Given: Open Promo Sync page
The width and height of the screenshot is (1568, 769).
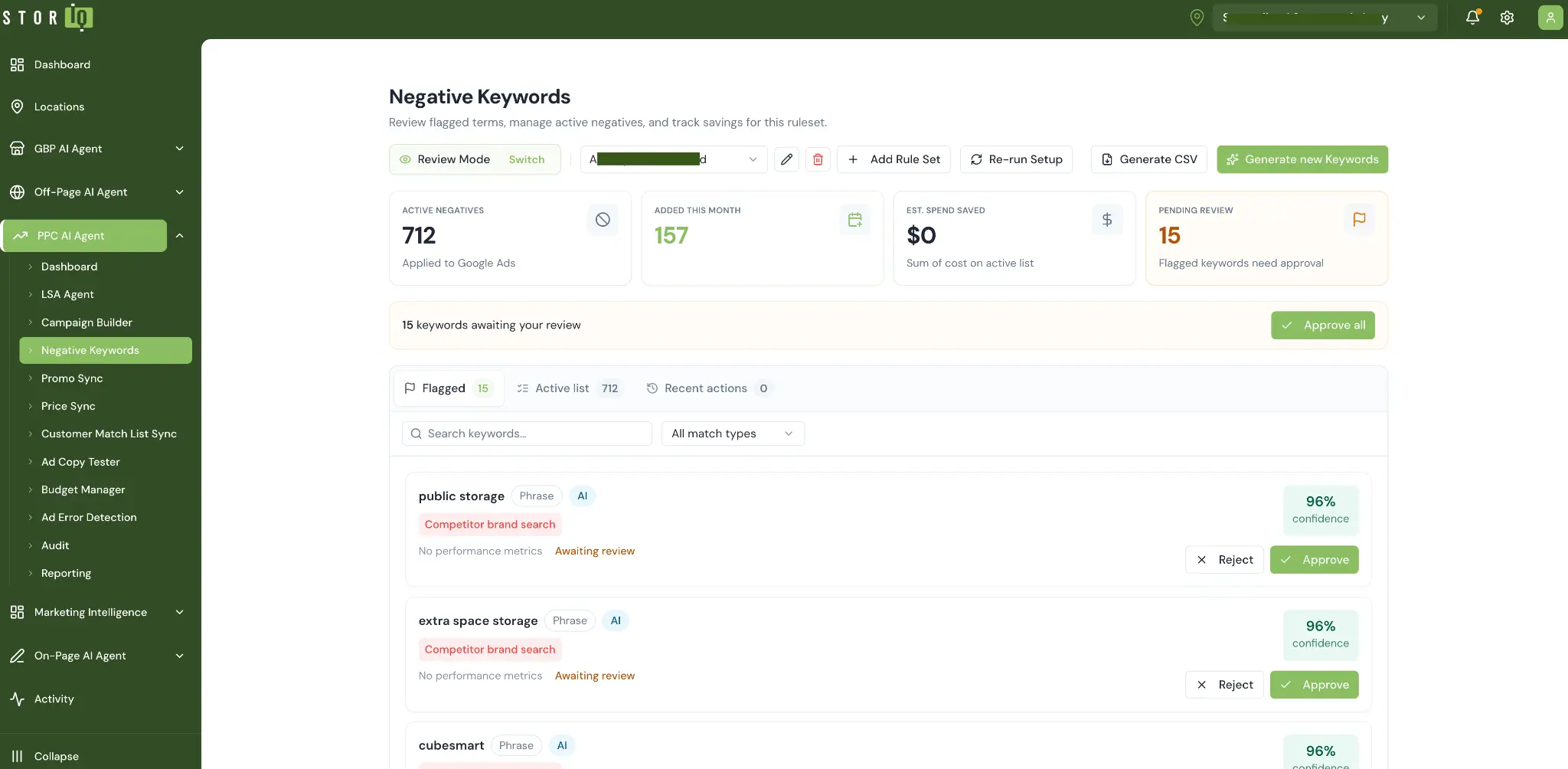Looking at the screenshot, I should (x=72, y=378).
